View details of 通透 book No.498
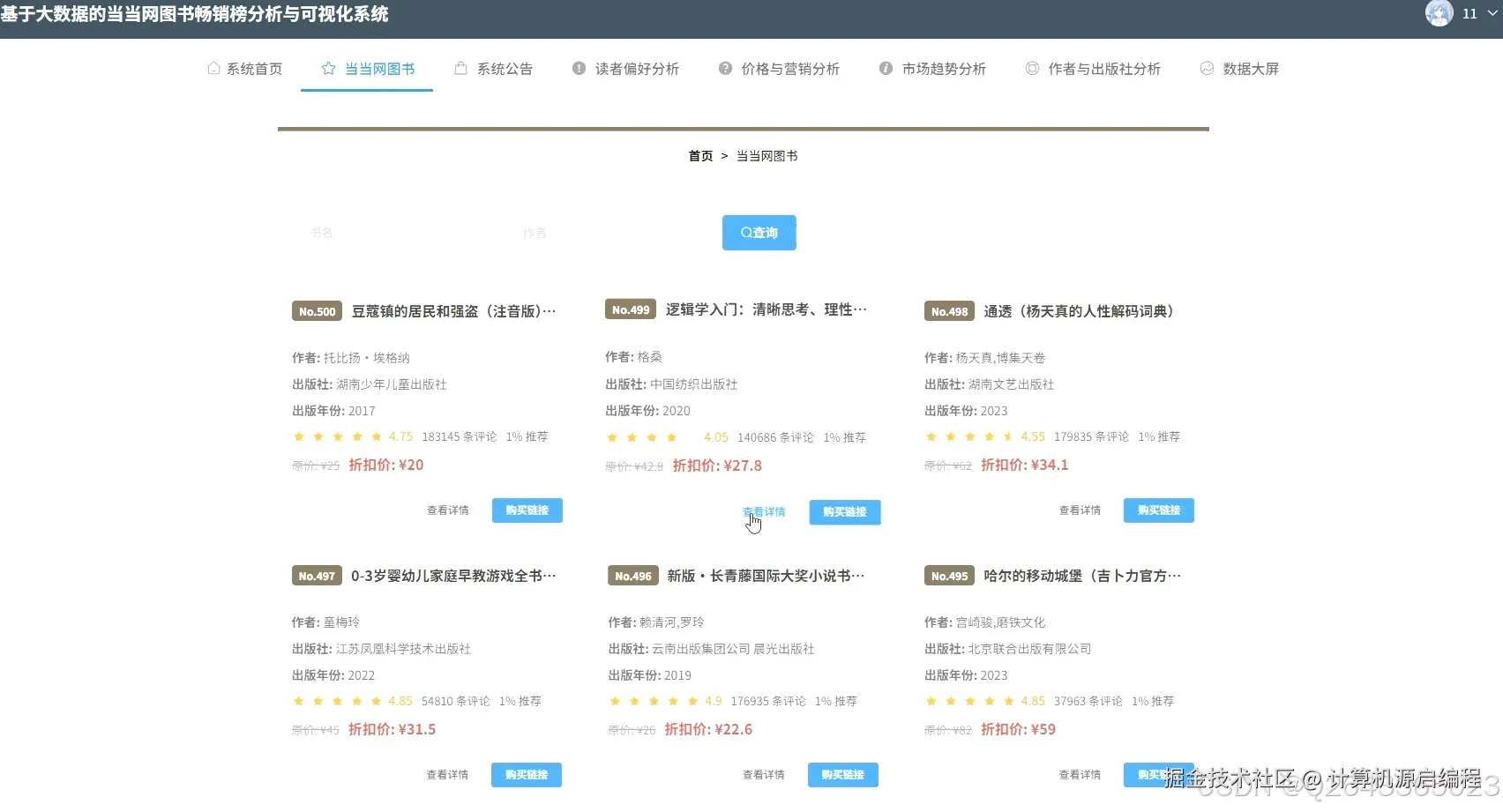This screenshot has height=812, width=1503. 1080,510
